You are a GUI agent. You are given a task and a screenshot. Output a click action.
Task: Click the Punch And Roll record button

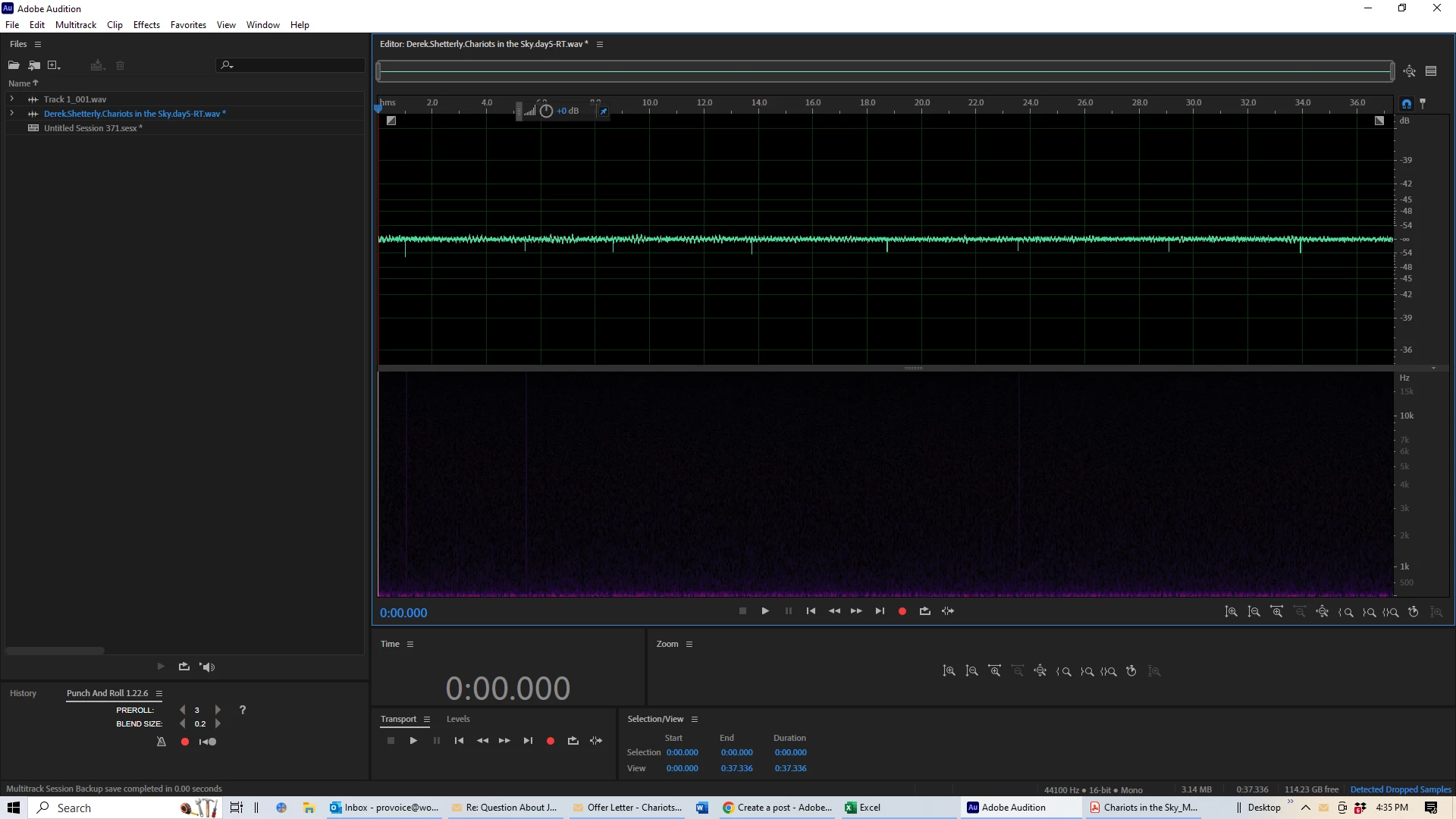coord(184,742)
